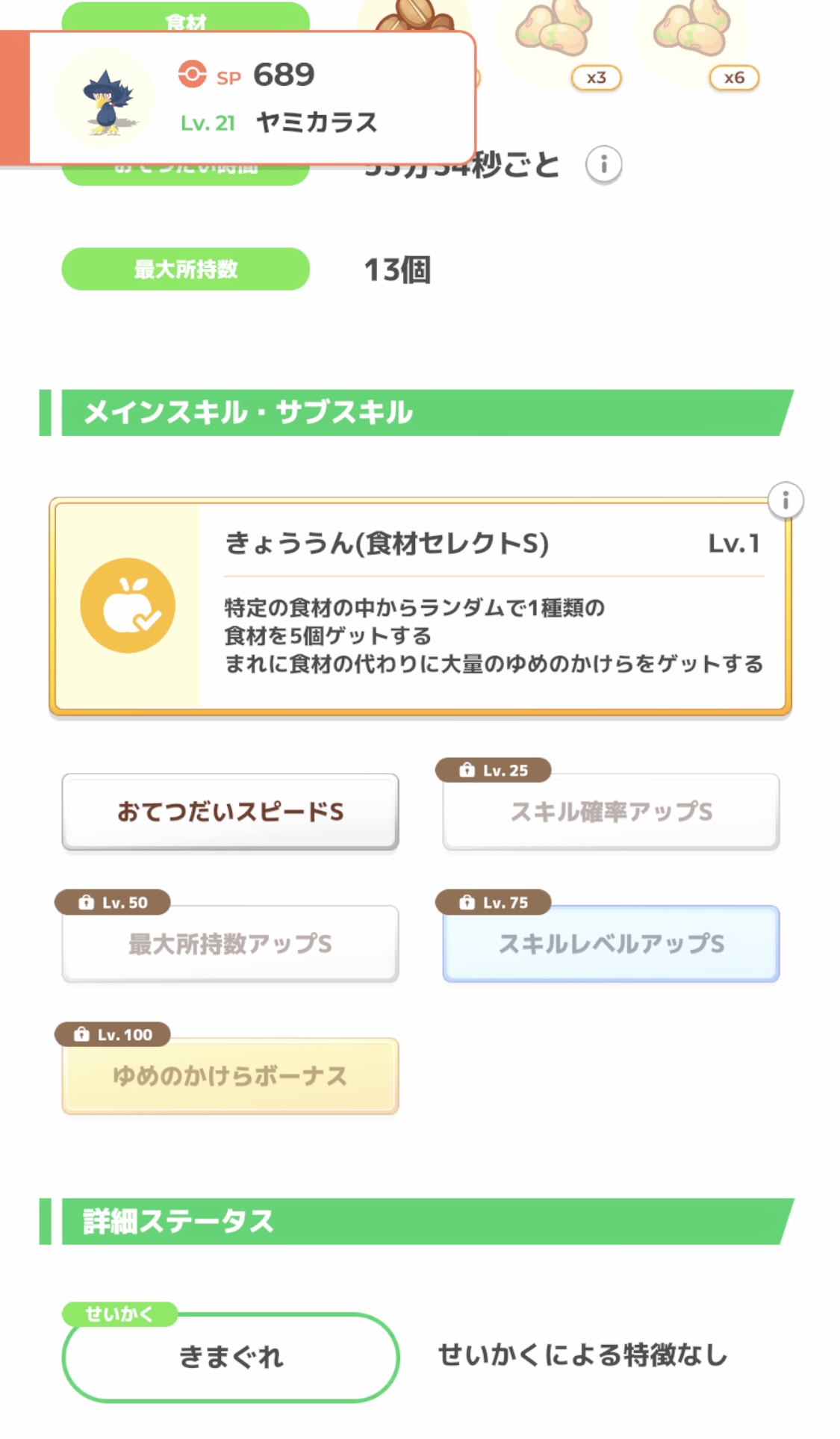Viewport: 840px width, 1439px height.
Task: Tap the lock icon on the Lv. 100 badge
Action: point(81,1034)
